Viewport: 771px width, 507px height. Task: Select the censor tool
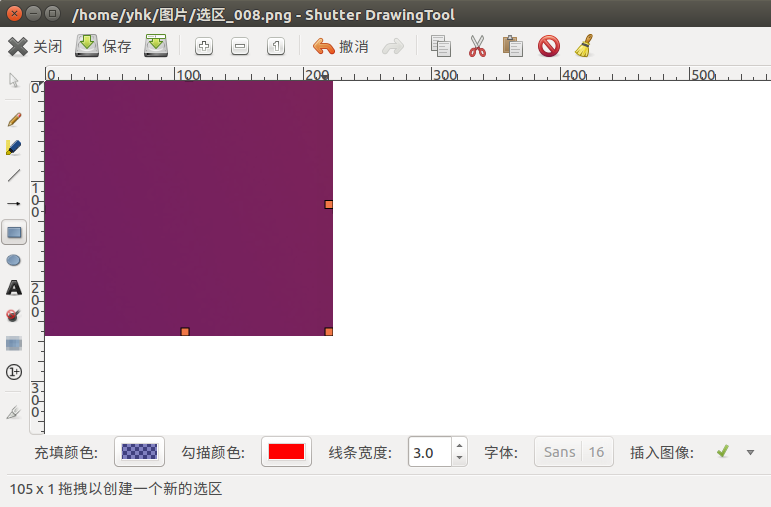pos(14,315)
